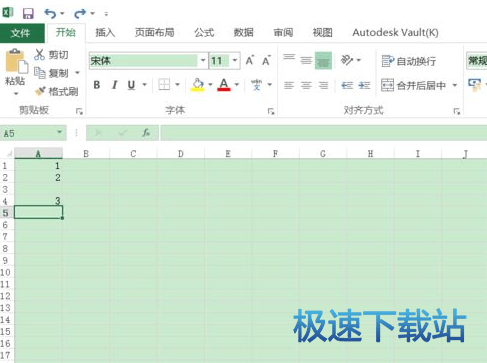Click 合并后居中 merge and center button
This screenshot has width=487, height=363.
click(x=414, y=85)
